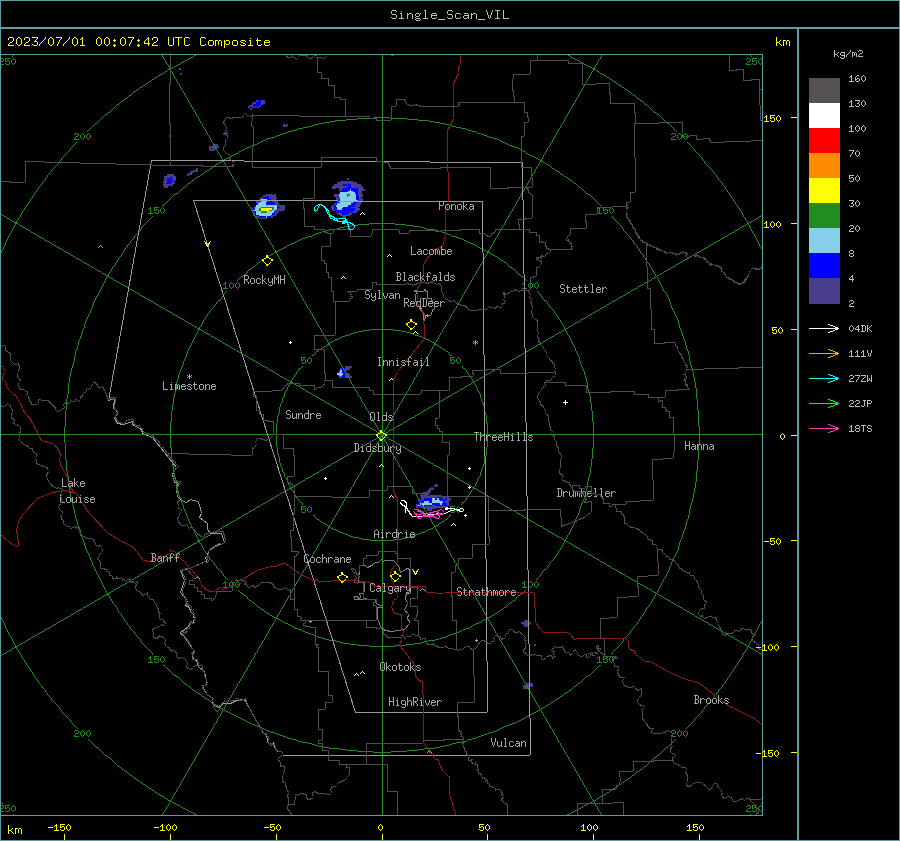Viewport: 900px width, 841px height.
Task: Click the RockyMH label
Action: click(x=264, y=280)
